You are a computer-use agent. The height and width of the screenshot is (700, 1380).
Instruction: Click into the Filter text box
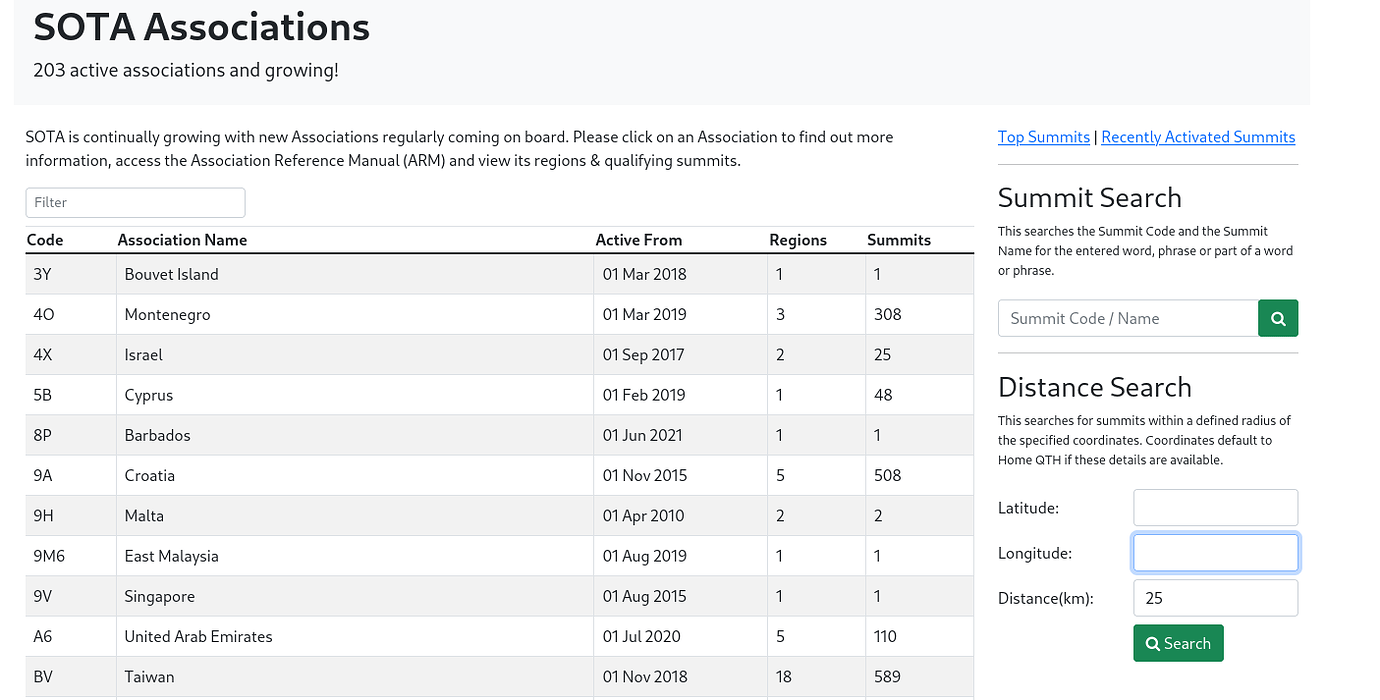click(135, 202)
